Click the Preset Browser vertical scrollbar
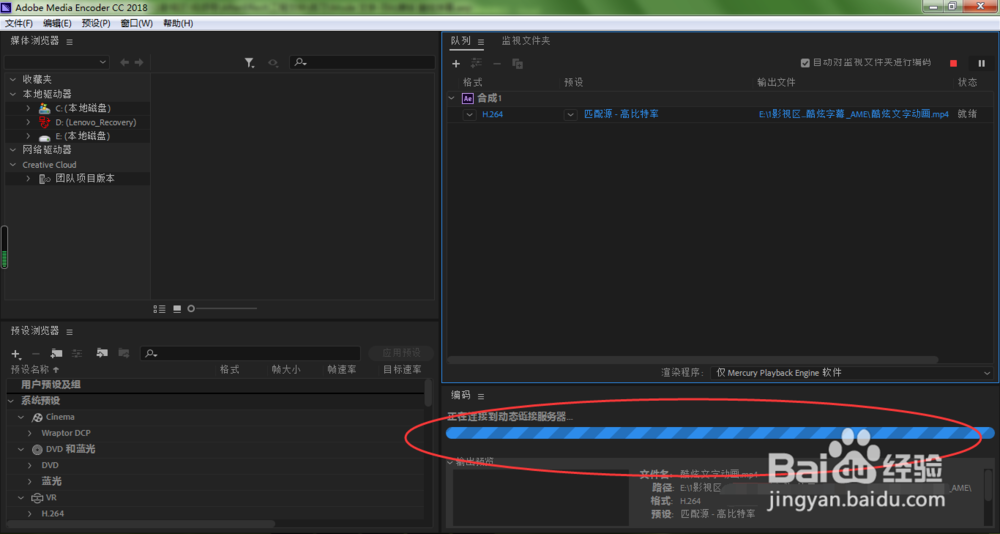This screenshot has height=534, width=1000. (428, 392)
